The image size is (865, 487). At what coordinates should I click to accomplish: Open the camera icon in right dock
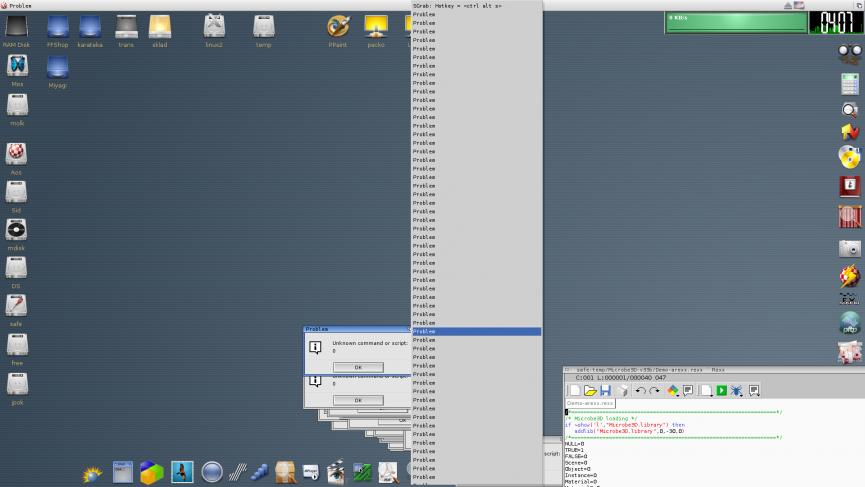click(850, 248)
